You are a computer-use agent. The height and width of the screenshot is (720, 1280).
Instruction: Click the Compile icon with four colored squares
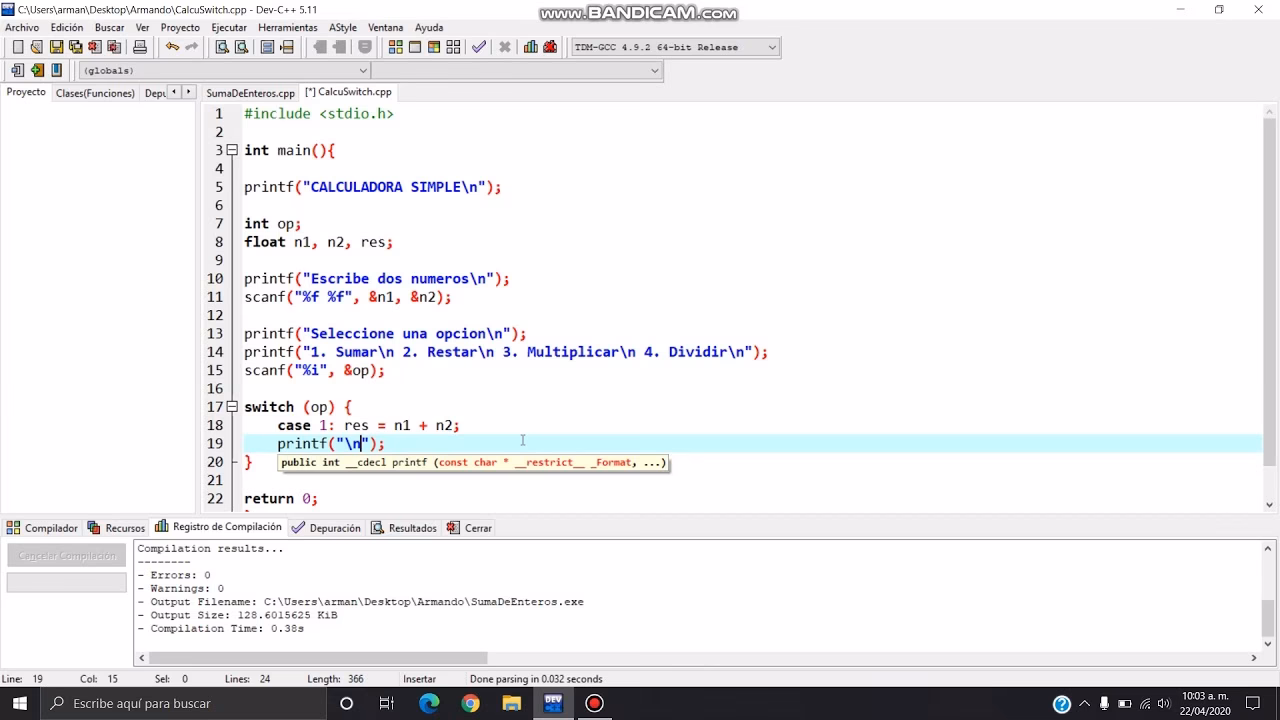click(396, 47)
